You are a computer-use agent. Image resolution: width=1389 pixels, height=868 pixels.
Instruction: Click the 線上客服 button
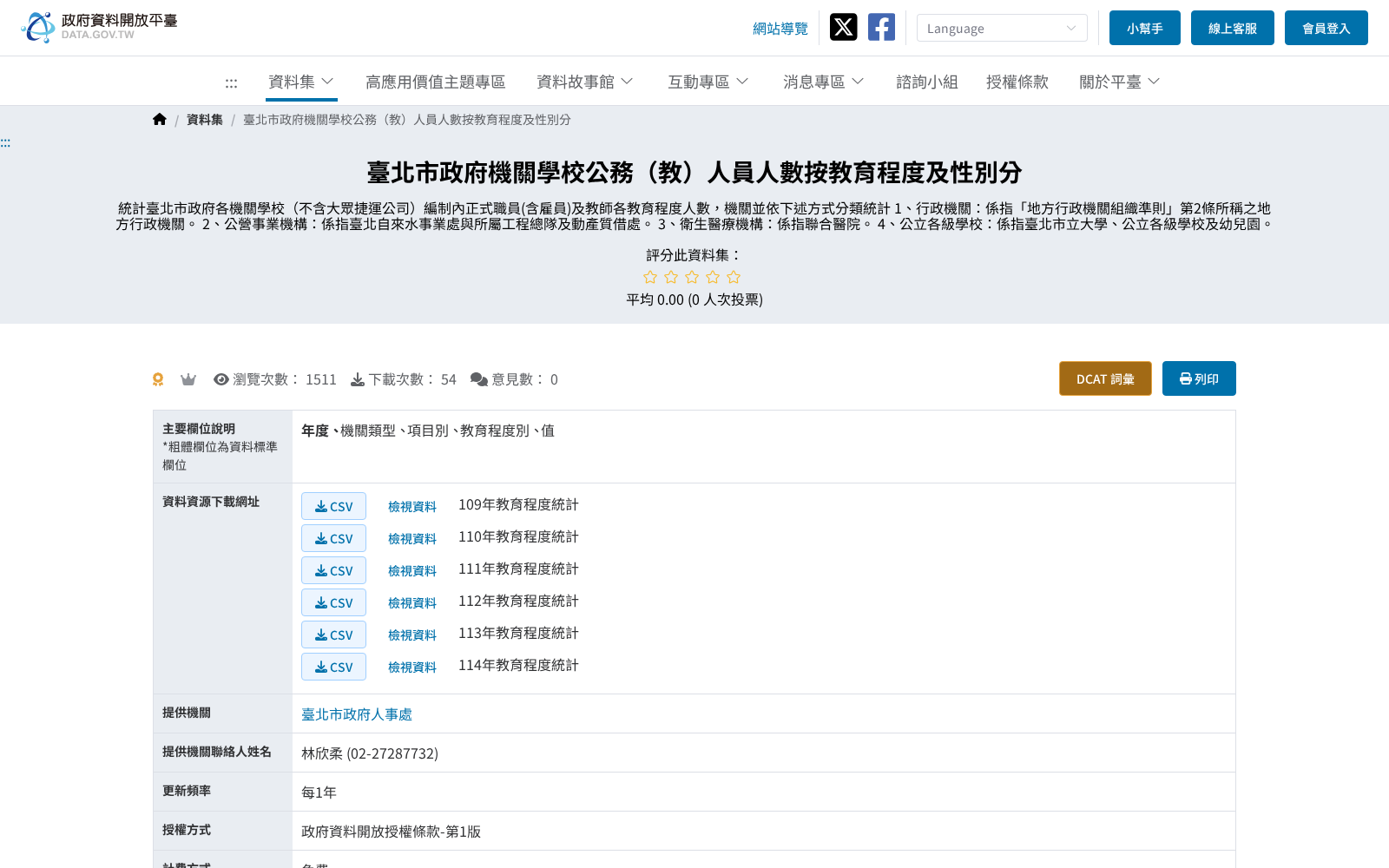click(1233, 28)
